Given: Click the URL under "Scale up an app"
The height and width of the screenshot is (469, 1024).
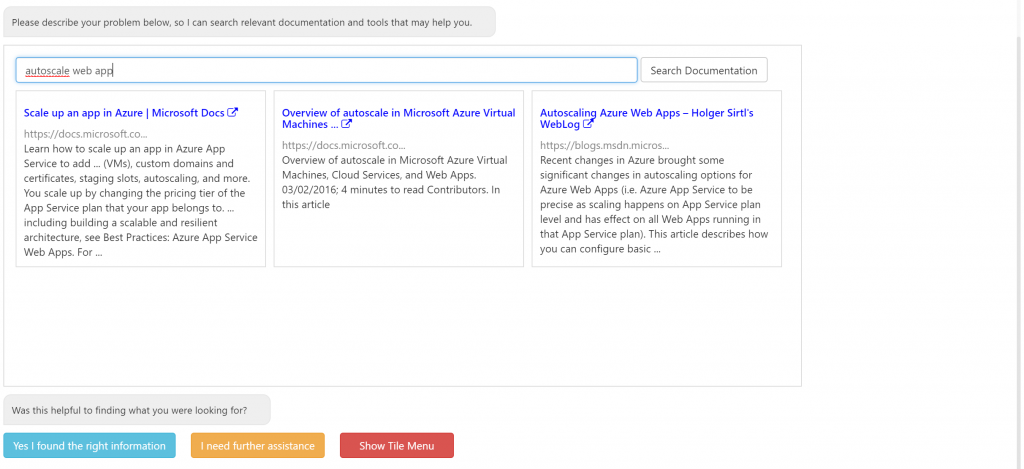Looking at the screenshot, I should pos(85,134).
